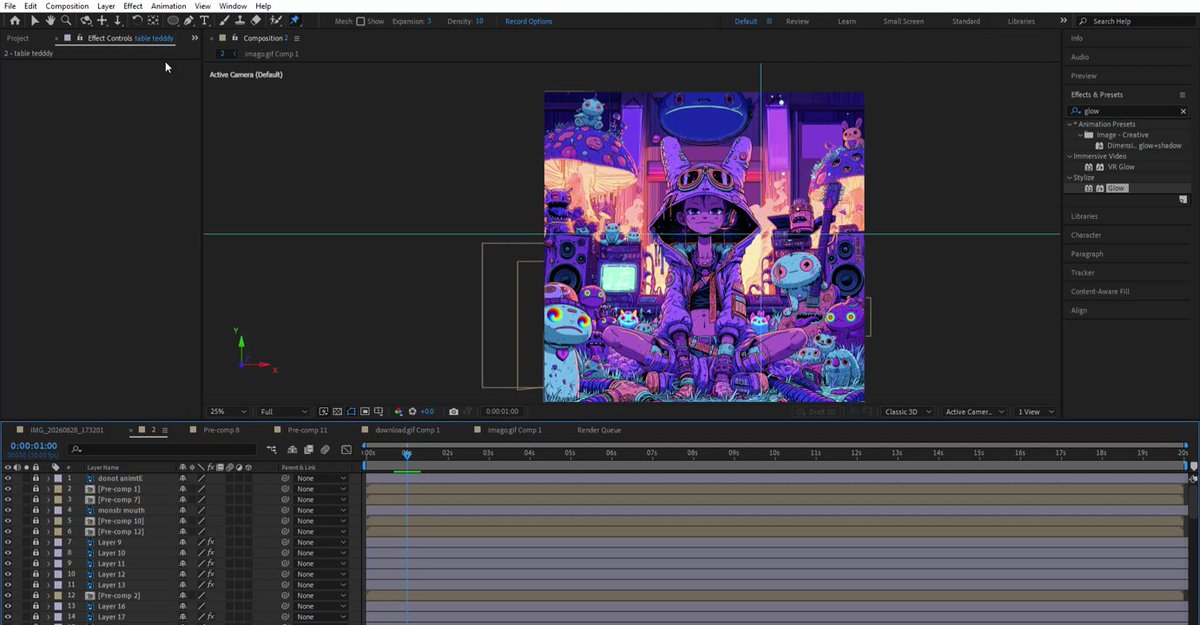Viewport: 1200px width, 625px height.
Task: Enable the Mesh Show checkbox
Action: click(361, 21)
